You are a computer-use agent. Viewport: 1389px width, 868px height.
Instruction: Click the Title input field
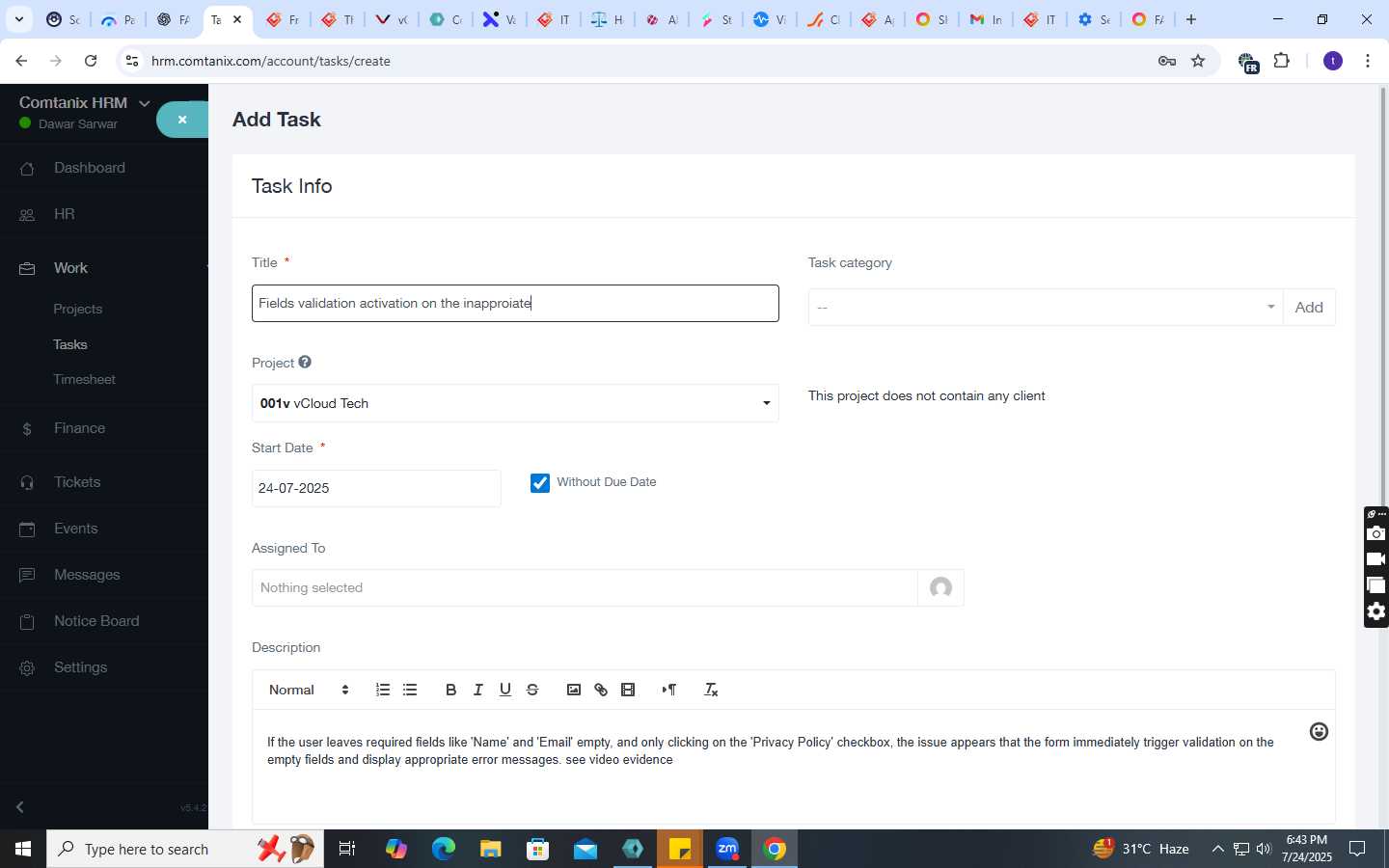coord(515,303)
